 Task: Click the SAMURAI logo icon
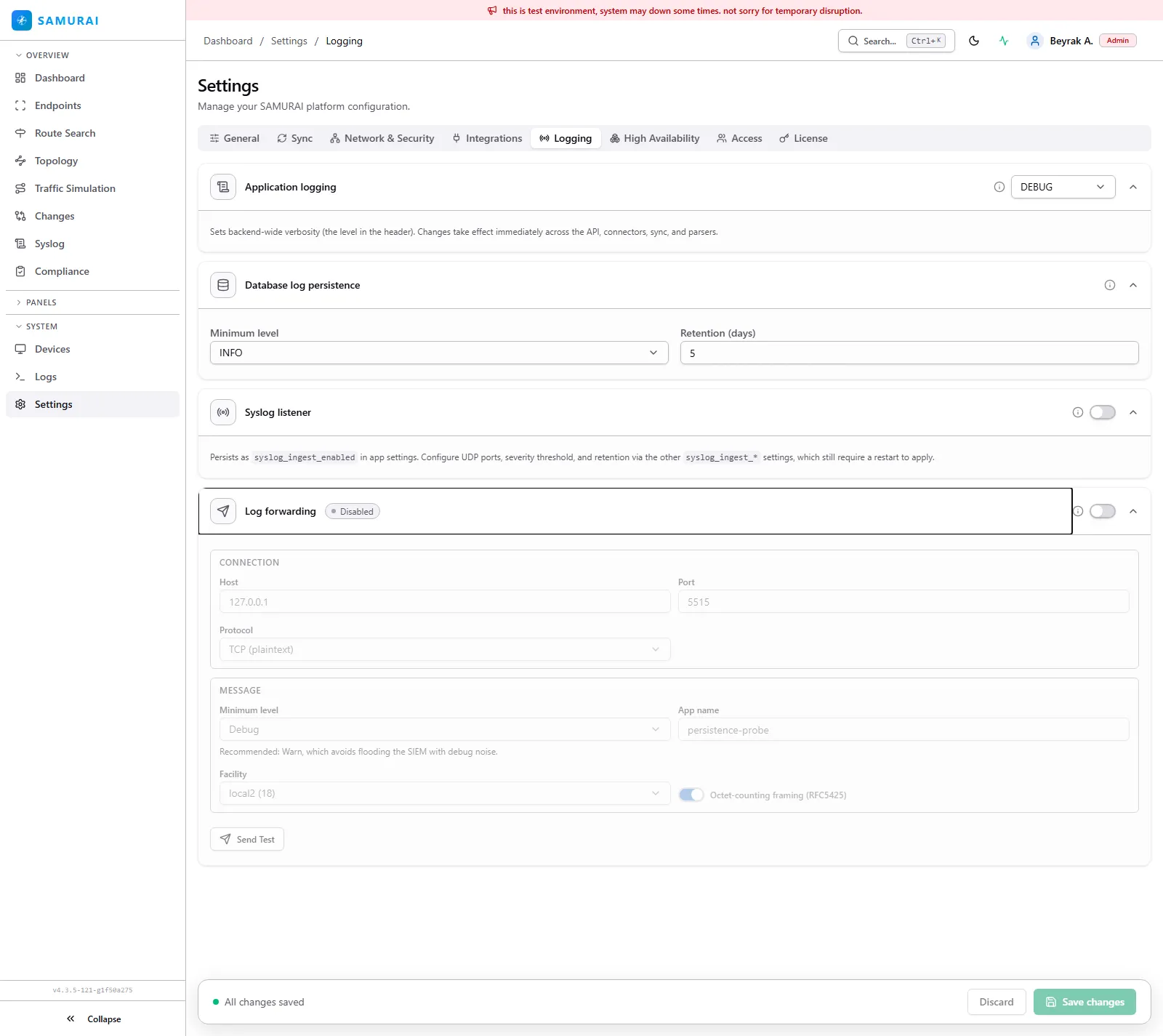point(22,20)
